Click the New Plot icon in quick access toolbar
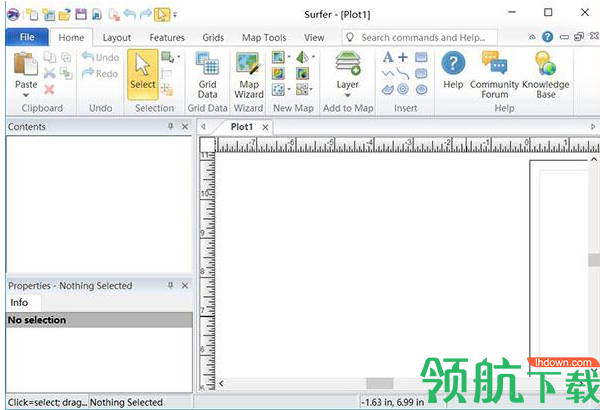600x410 pixels. pos(33,15)
